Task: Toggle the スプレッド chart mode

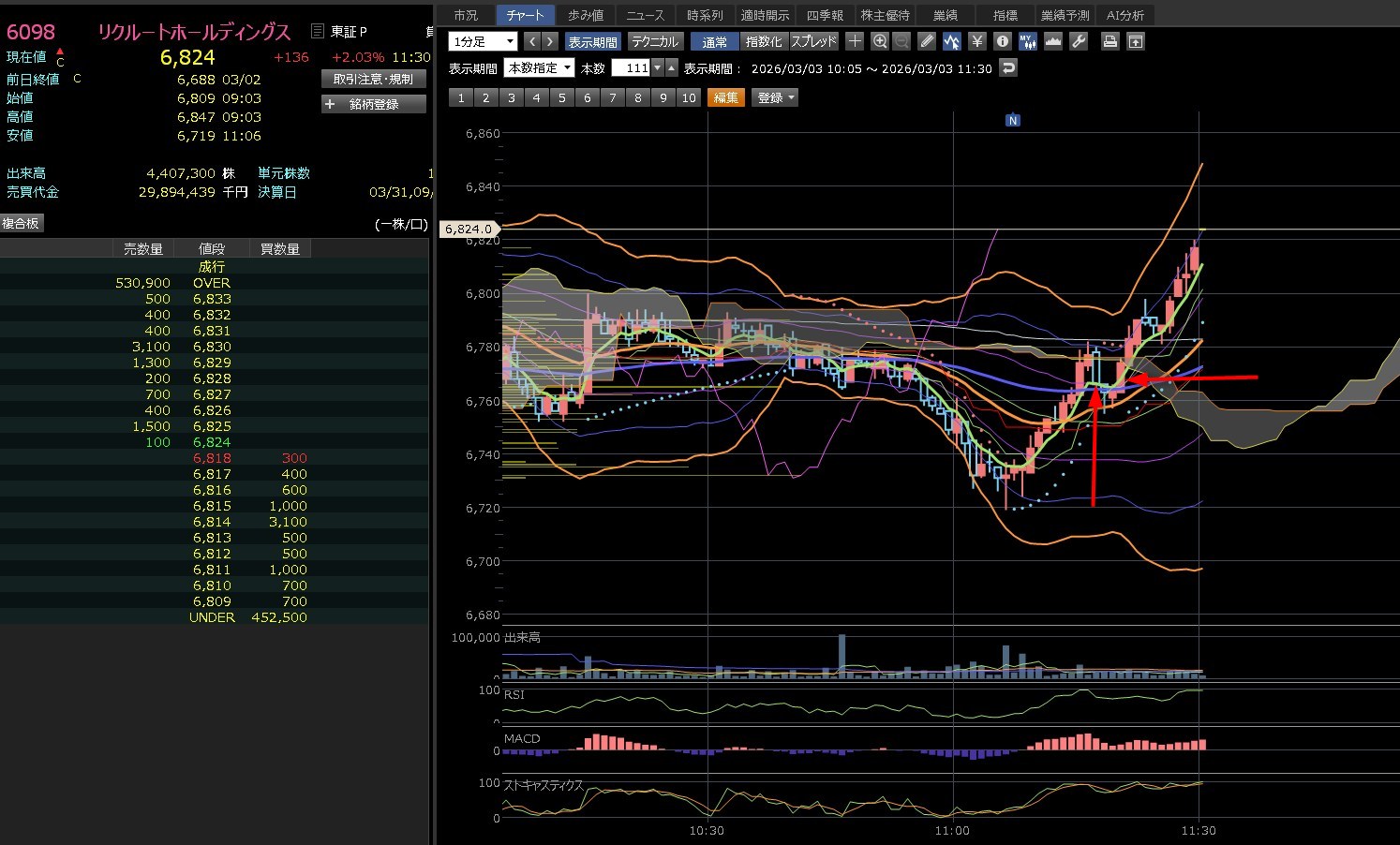Action: point(813,42)
